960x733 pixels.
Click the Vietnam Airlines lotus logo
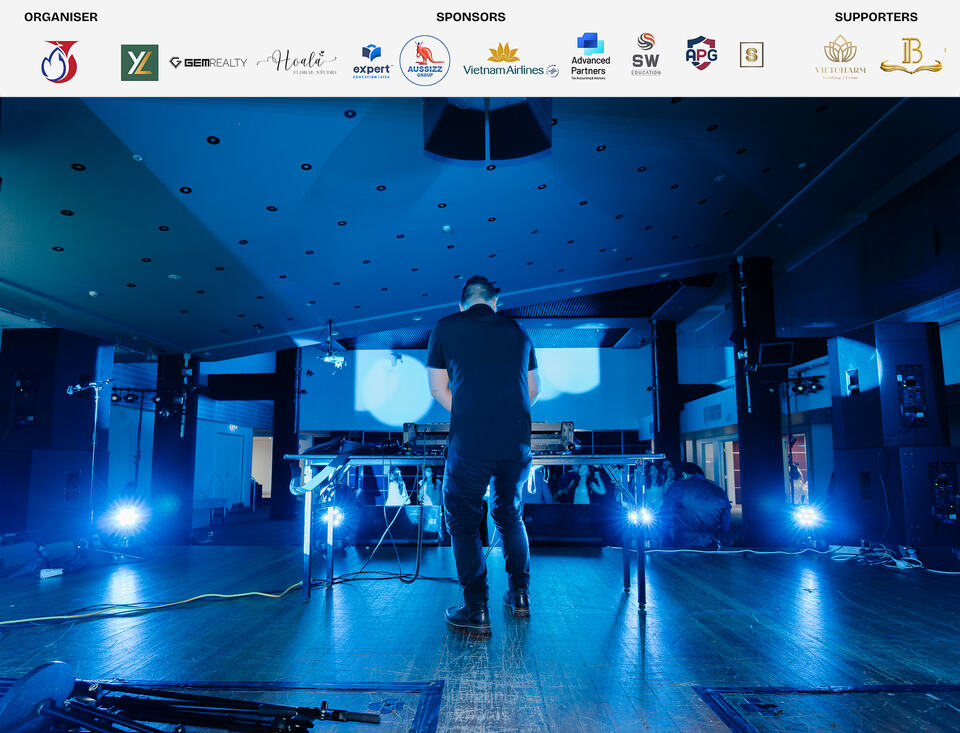(511, 60)
